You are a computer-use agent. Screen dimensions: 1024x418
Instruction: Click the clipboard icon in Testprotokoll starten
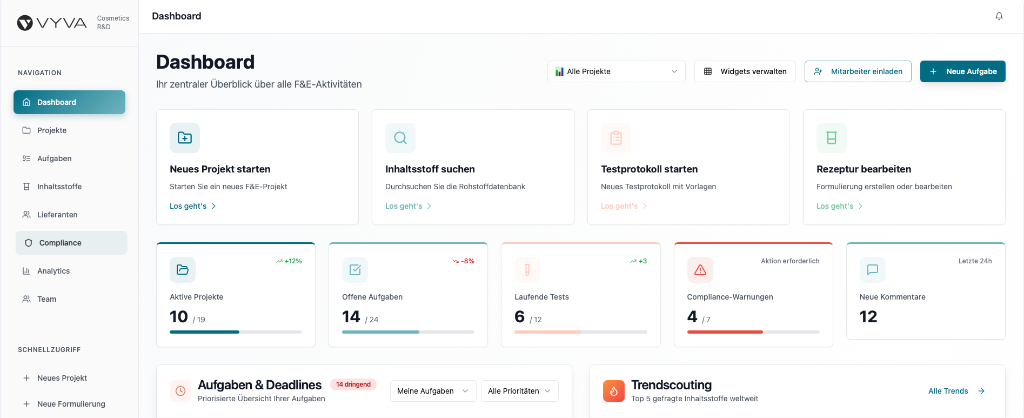tap(616, 138)
